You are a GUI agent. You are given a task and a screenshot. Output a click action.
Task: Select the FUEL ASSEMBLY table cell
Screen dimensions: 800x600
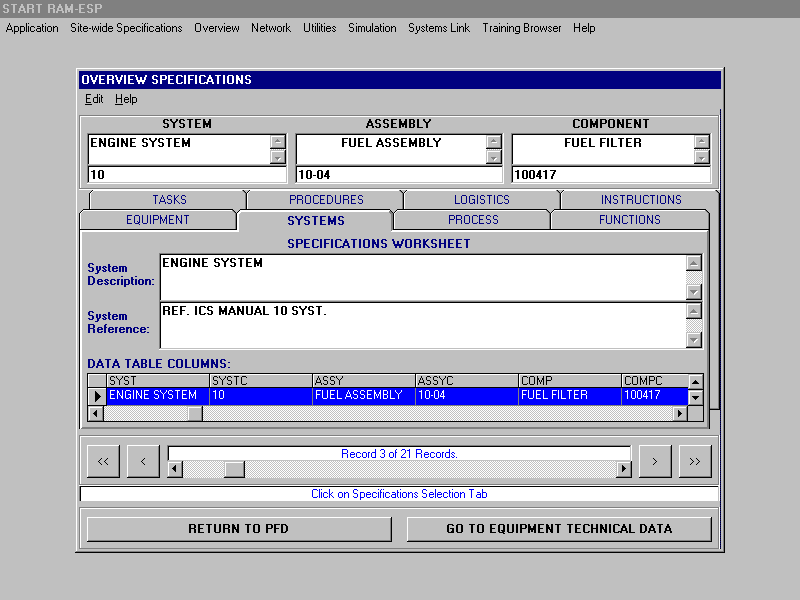tap(364, 395)
